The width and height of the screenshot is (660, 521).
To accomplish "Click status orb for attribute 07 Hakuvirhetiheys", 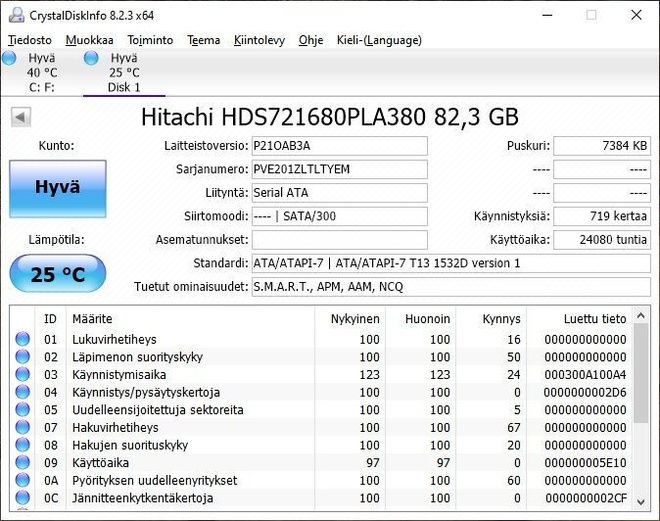I will (x=23, y=427).
